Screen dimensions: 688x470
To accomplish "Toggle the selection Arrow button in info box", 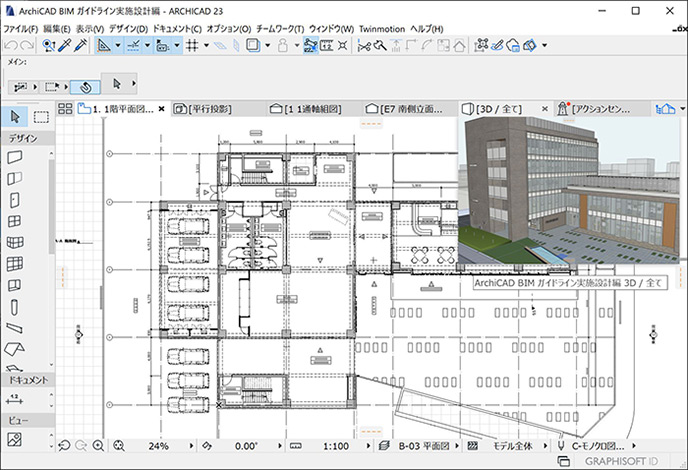I will 117,83.
